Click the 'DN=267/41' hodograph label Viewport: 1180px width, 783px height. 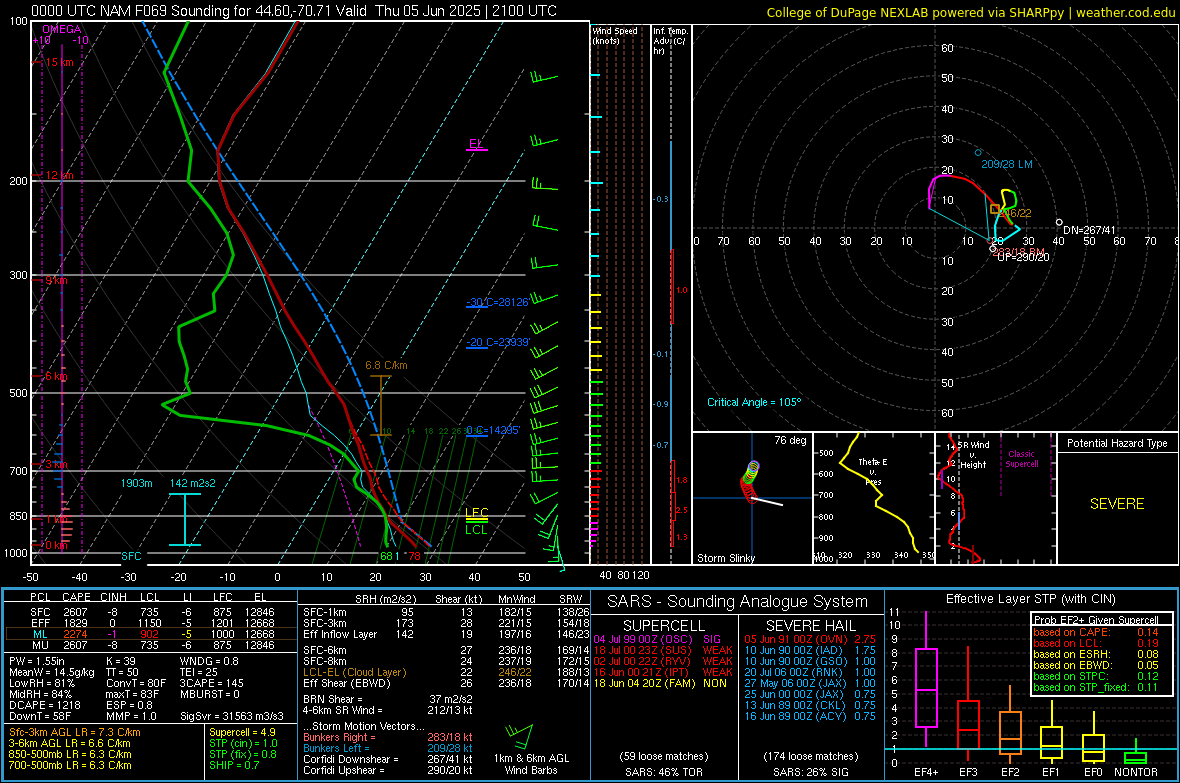1090,230
